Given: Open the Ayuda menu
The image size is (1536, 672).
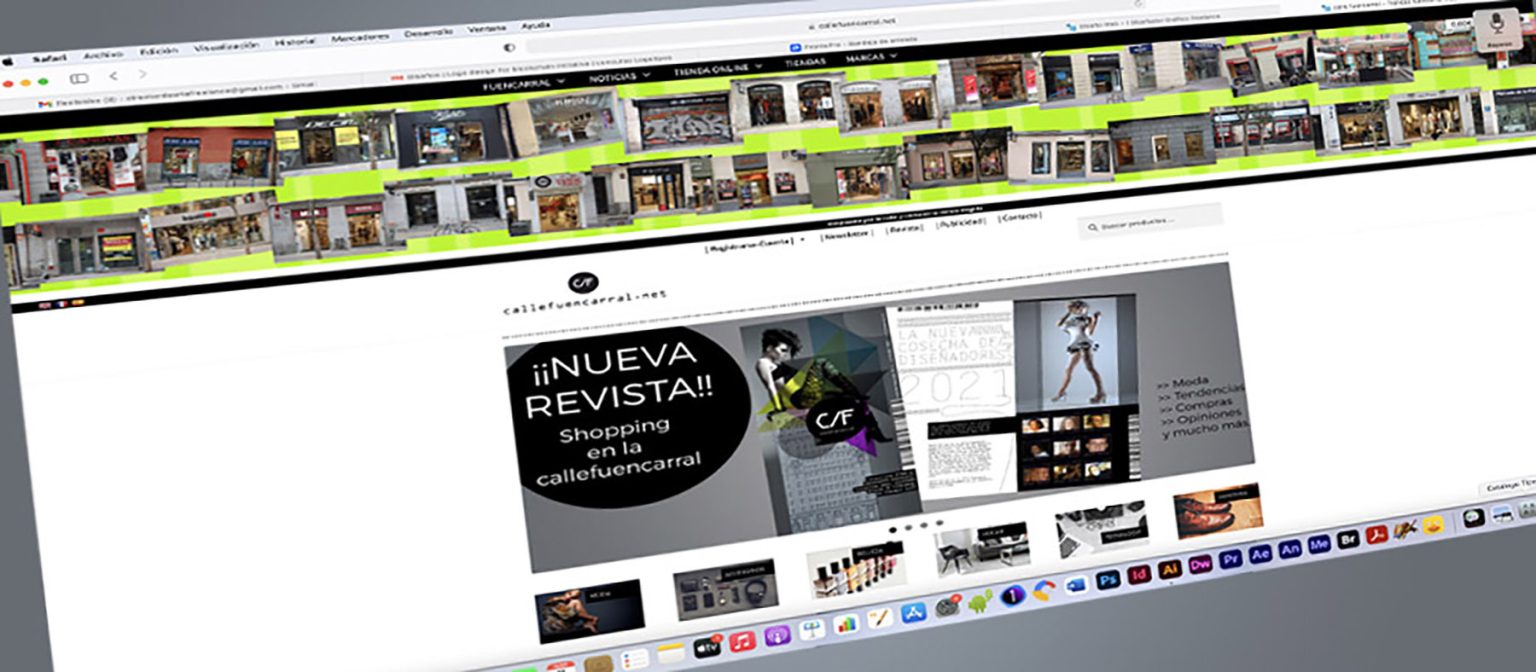Looking at the screenshot, I should [536, 25].
